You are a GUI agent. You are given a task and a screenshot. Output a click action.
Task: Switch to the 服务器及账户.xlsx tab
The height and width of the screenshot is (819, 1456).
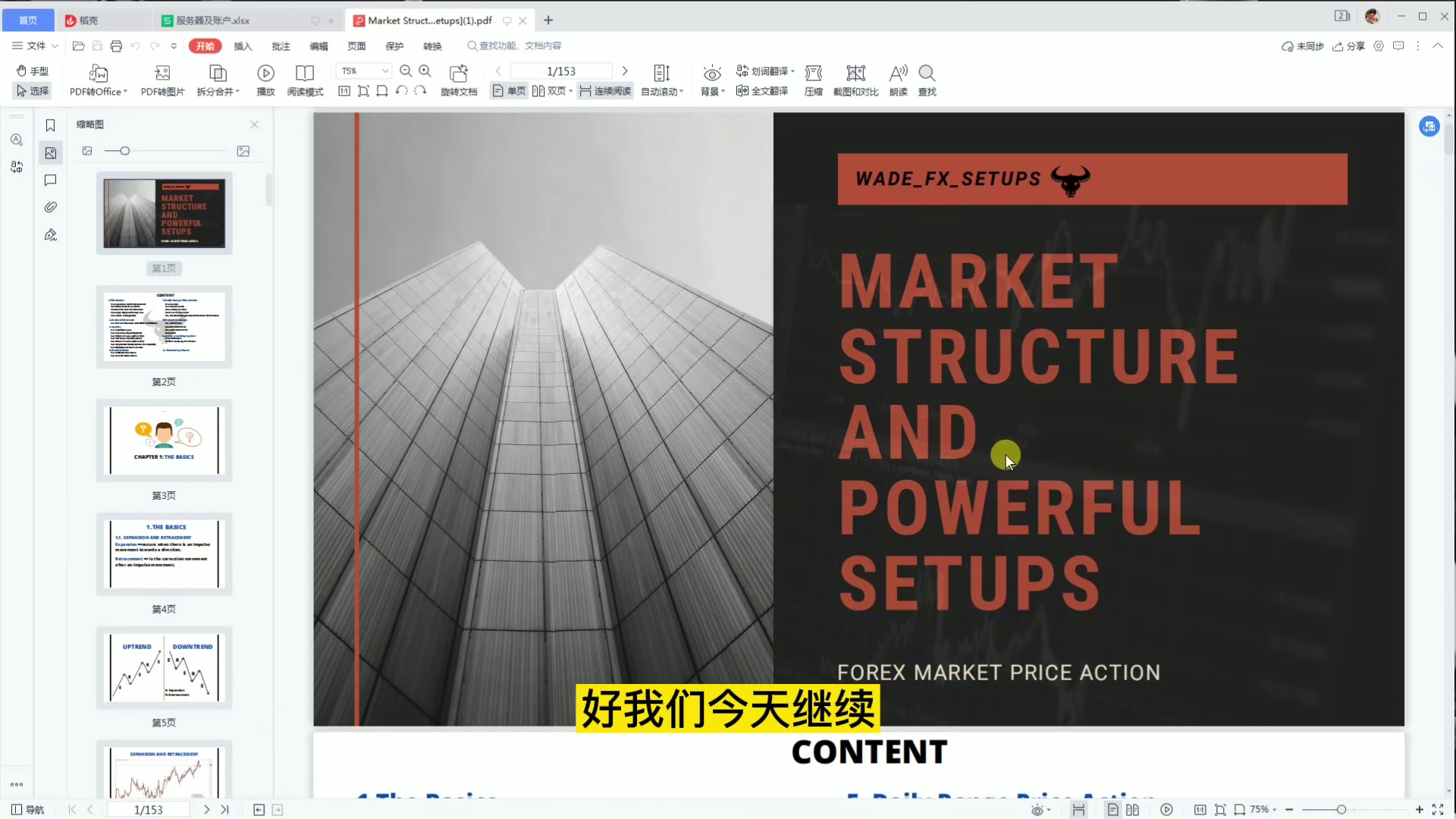click(212, 20)
